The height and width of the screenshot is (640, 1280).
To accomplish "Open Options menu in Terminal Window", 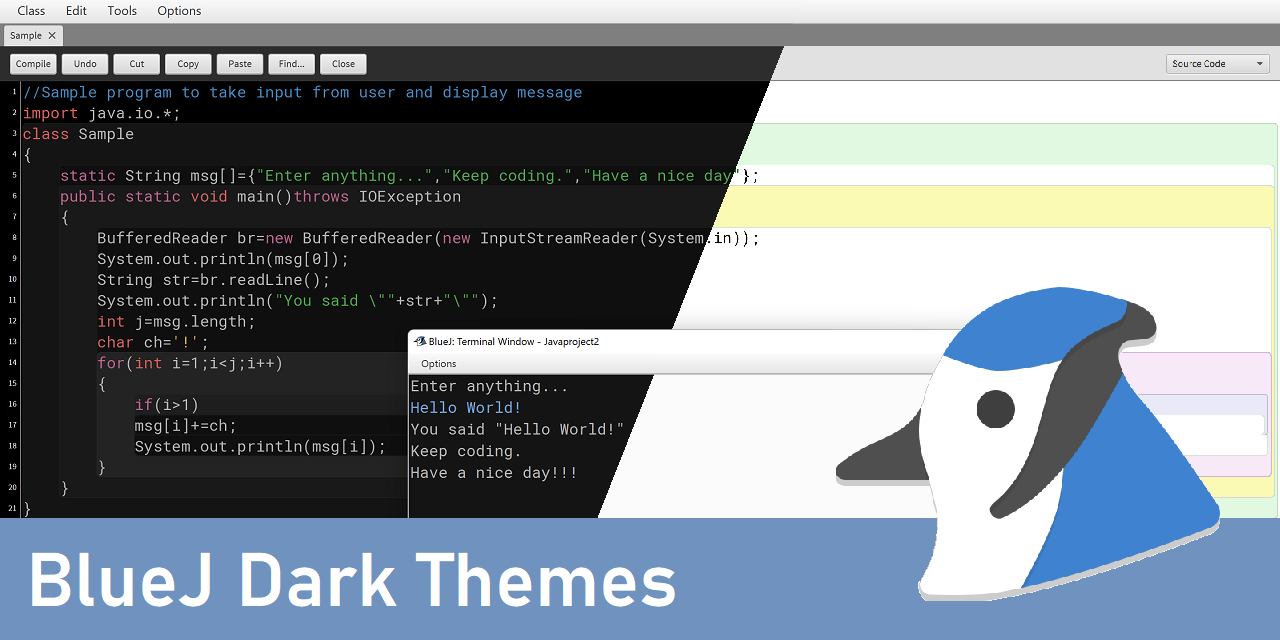I will pos(438,363).
